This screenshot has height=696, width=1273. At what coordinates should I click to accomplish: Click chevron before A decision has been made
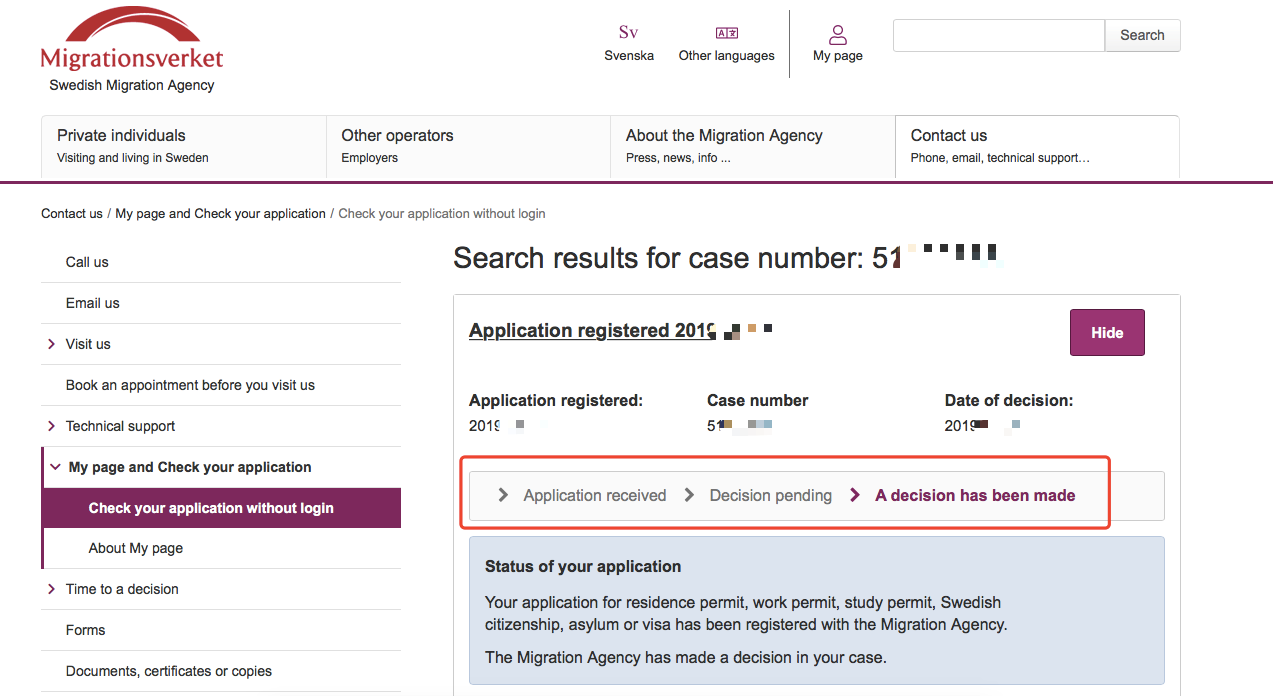tap(855, 495)
